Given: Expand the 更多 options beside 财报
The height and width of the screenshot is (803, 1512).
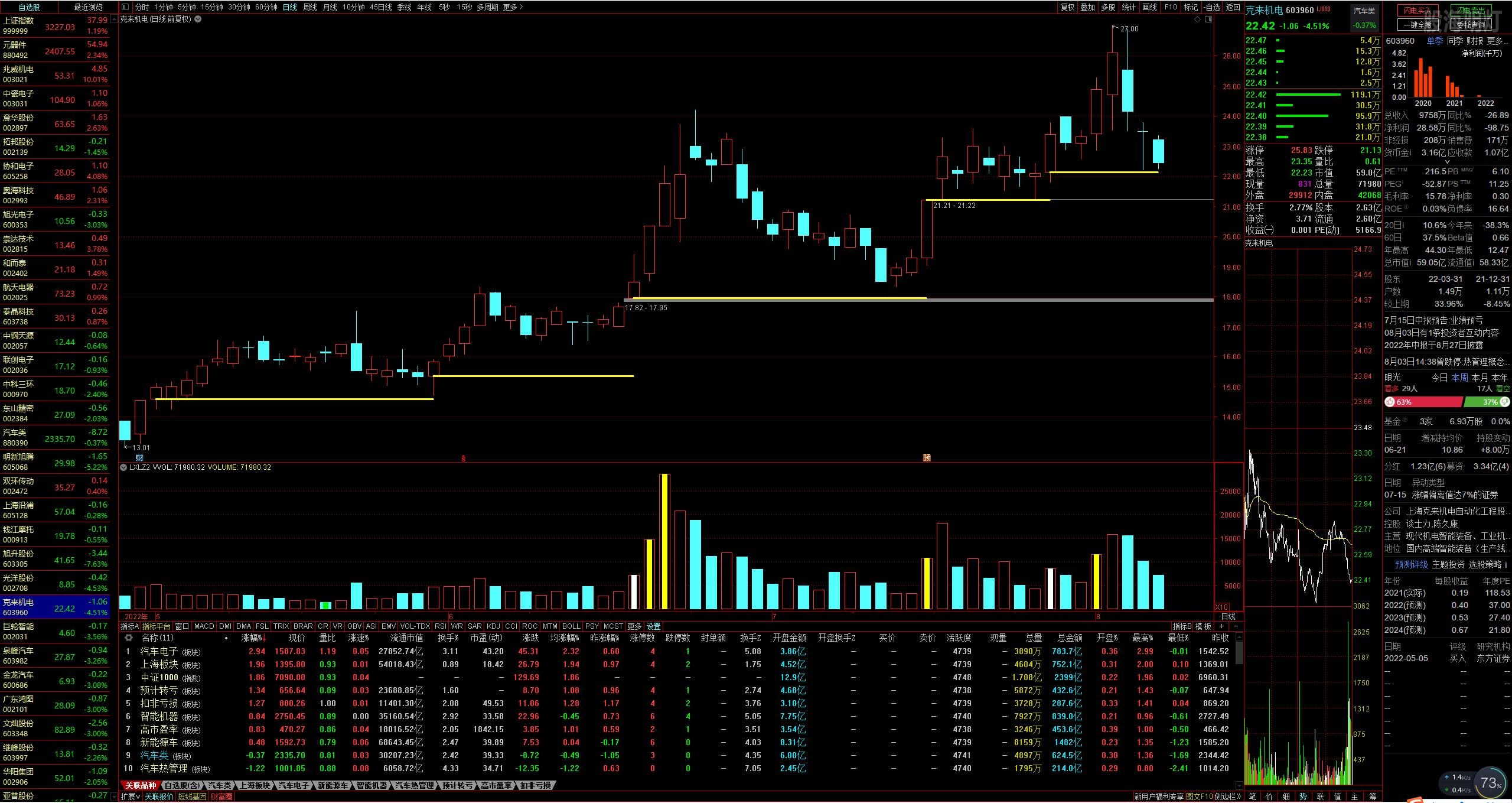Looking at the screenshot, I should [x=1497, y=41].
